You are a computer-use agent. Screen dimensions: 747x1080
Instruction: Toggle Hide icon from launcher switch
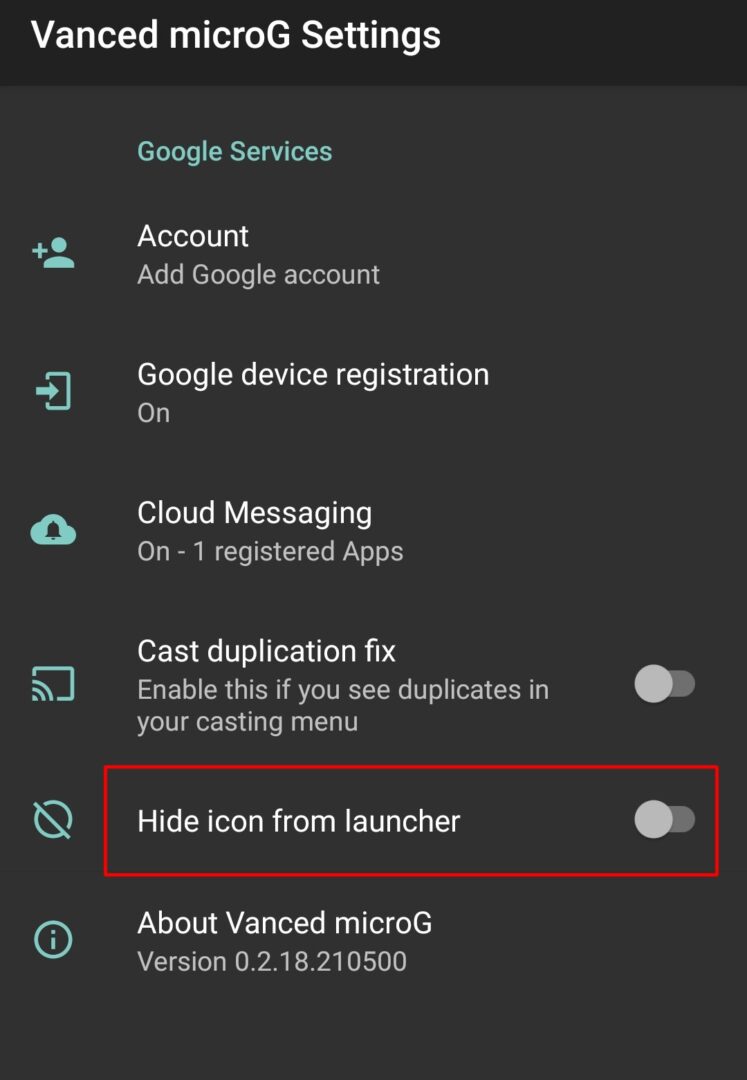pos(664,820)
